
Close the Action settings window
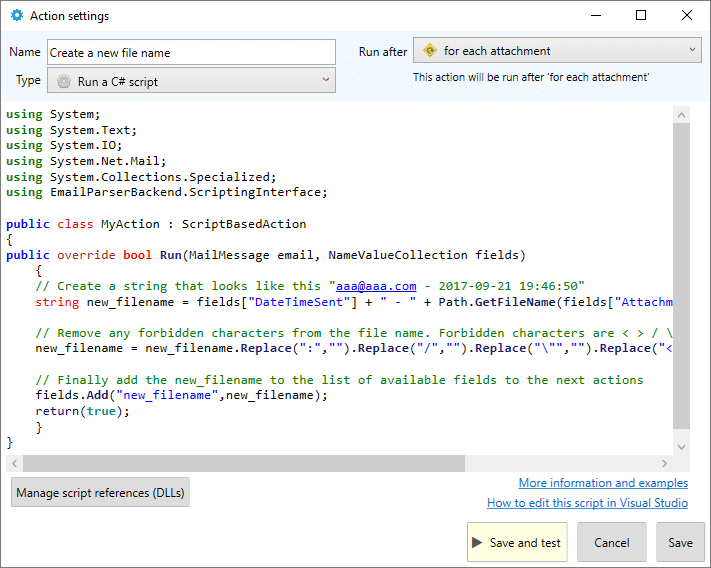[x=687, y=15]
